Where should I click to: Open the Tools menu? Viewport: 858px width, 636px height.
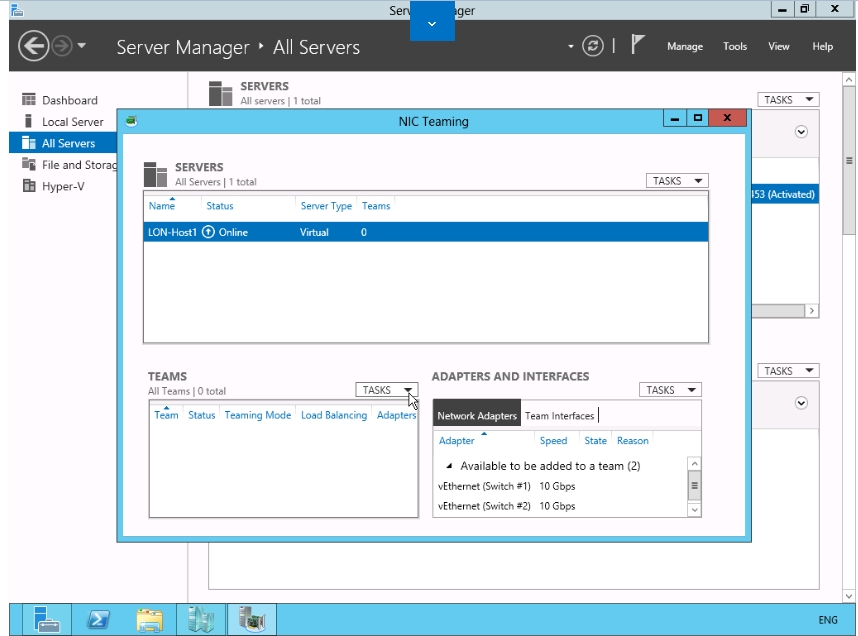click(735, 47)
